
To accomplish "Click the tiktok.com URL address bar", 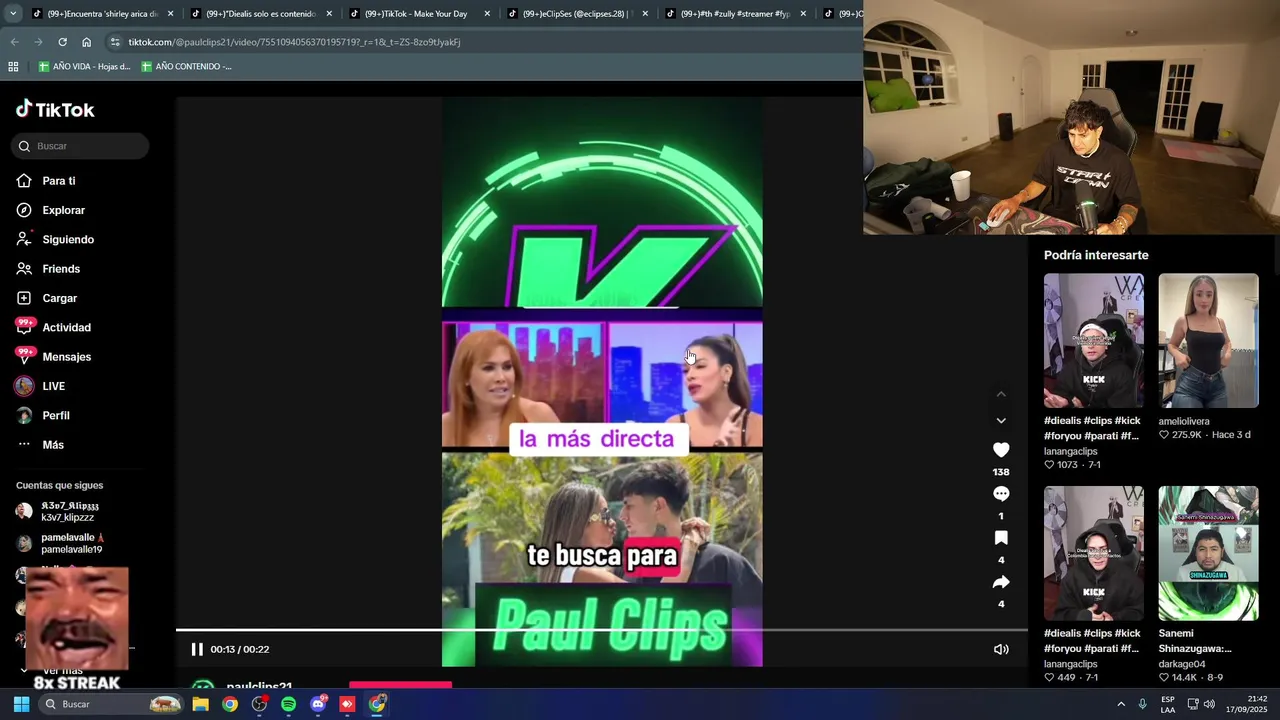I will (294, 42).
